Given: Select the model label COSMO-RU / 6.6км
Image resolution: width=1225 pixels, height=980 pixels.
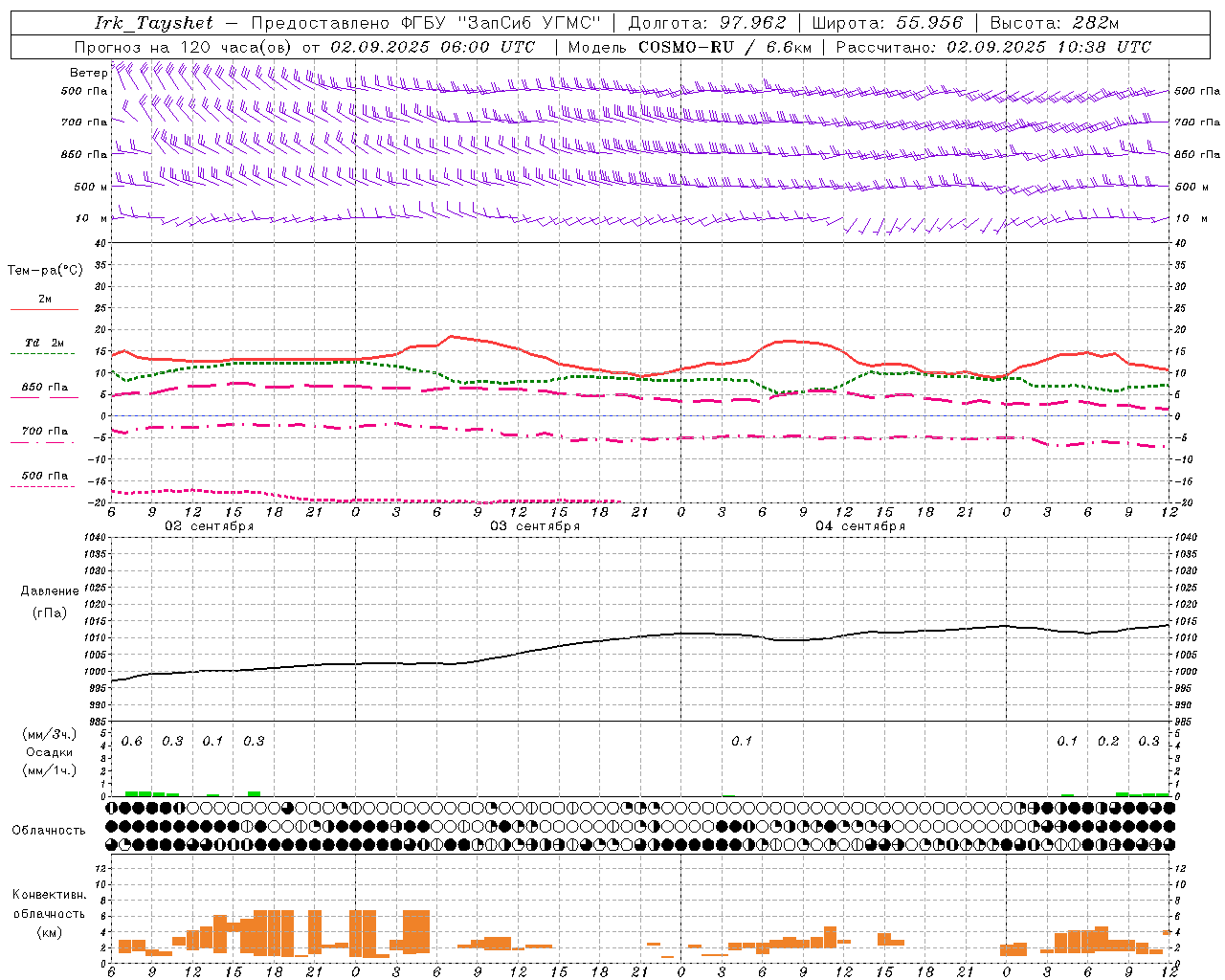Looking at the screenshot, I should [725, 47].
